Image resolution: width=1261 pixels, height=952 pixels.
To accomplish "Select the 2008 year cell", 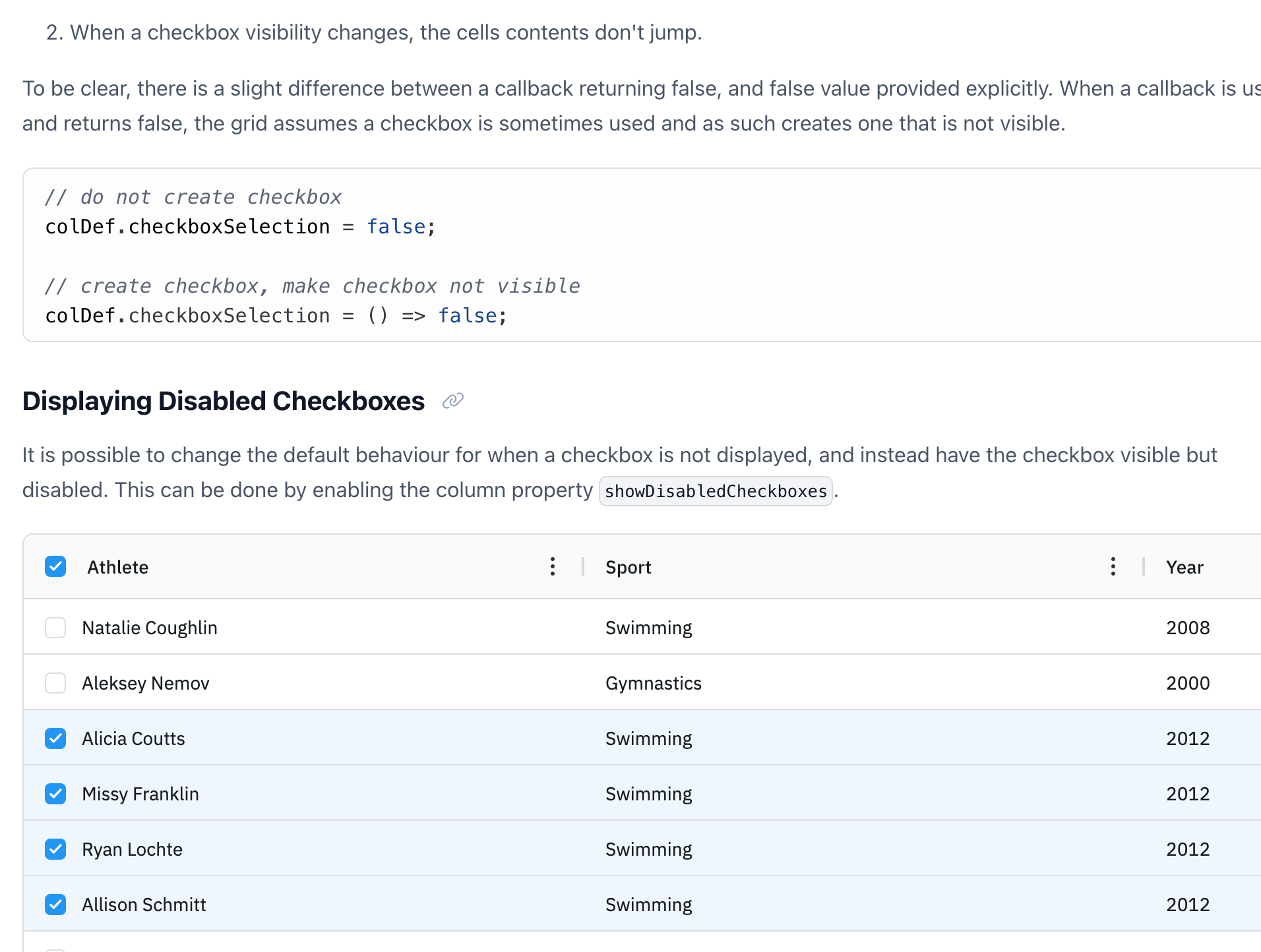I will click(1188, 628).
